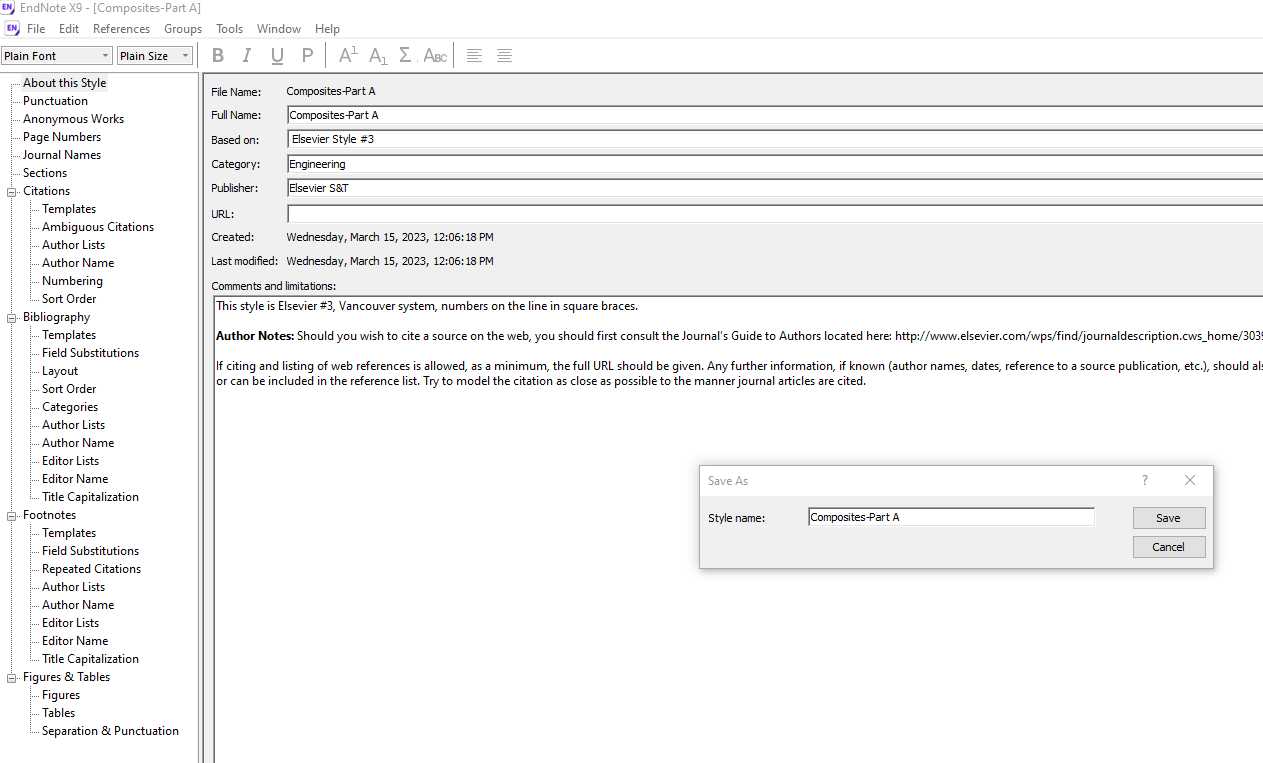The image size is (1263, 763).
Task: Open Templates under Bibliography
Action: point(69,335)
